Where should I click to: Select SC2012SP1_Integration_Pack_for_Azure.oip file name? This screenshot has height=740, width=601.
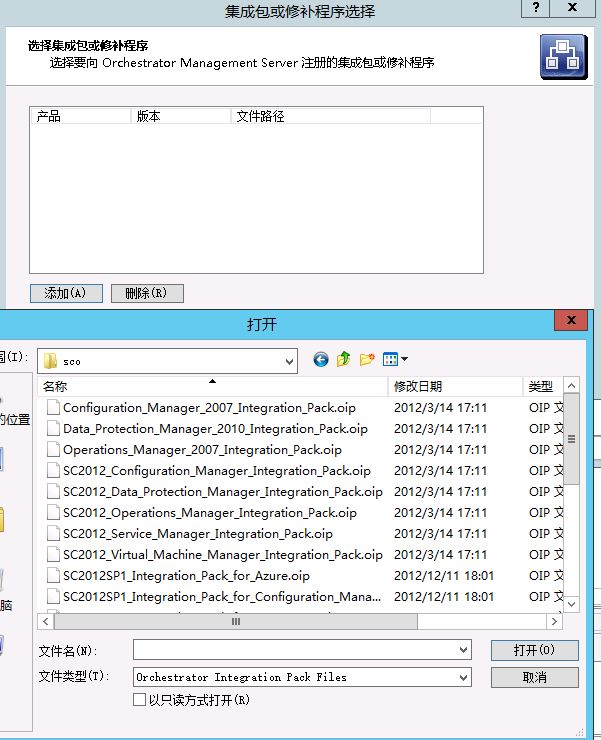[x=186, y=576]
